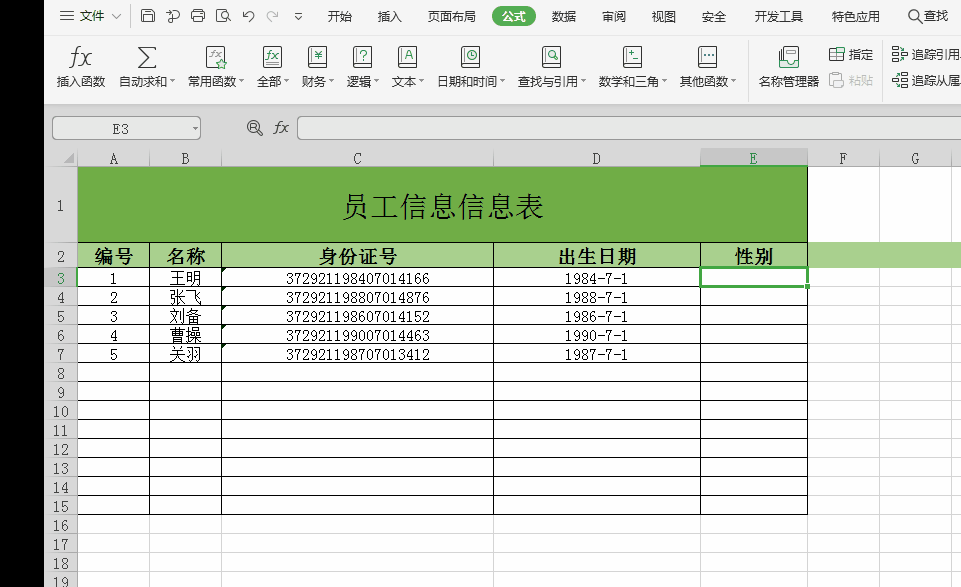Click Trace Precedents (追踪引用)
The height and width of the screenshot is (587, 961).
pyautogui.click(x=925, y=55)
